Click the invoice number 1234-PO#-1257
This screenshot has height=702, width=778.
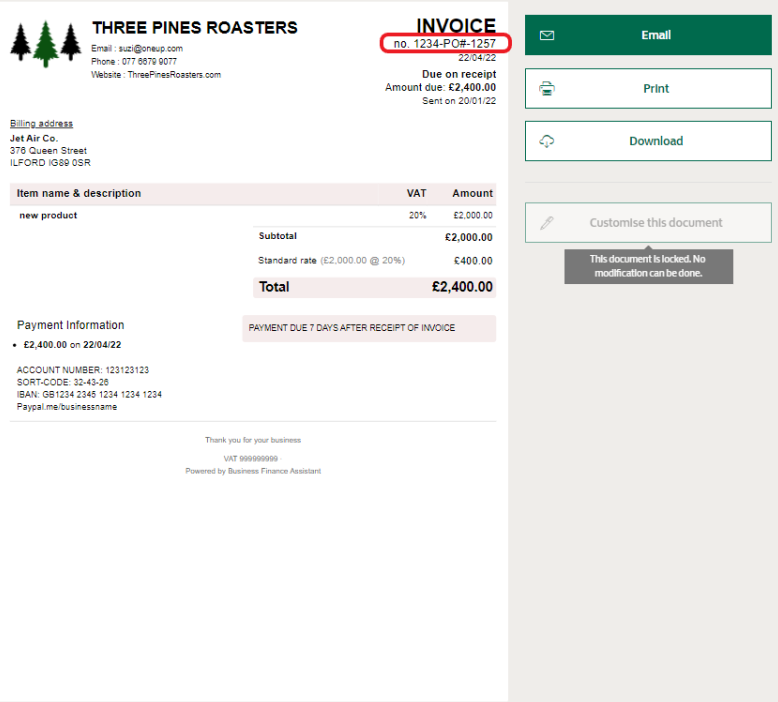pyautogui.click(x=445, y=43)
